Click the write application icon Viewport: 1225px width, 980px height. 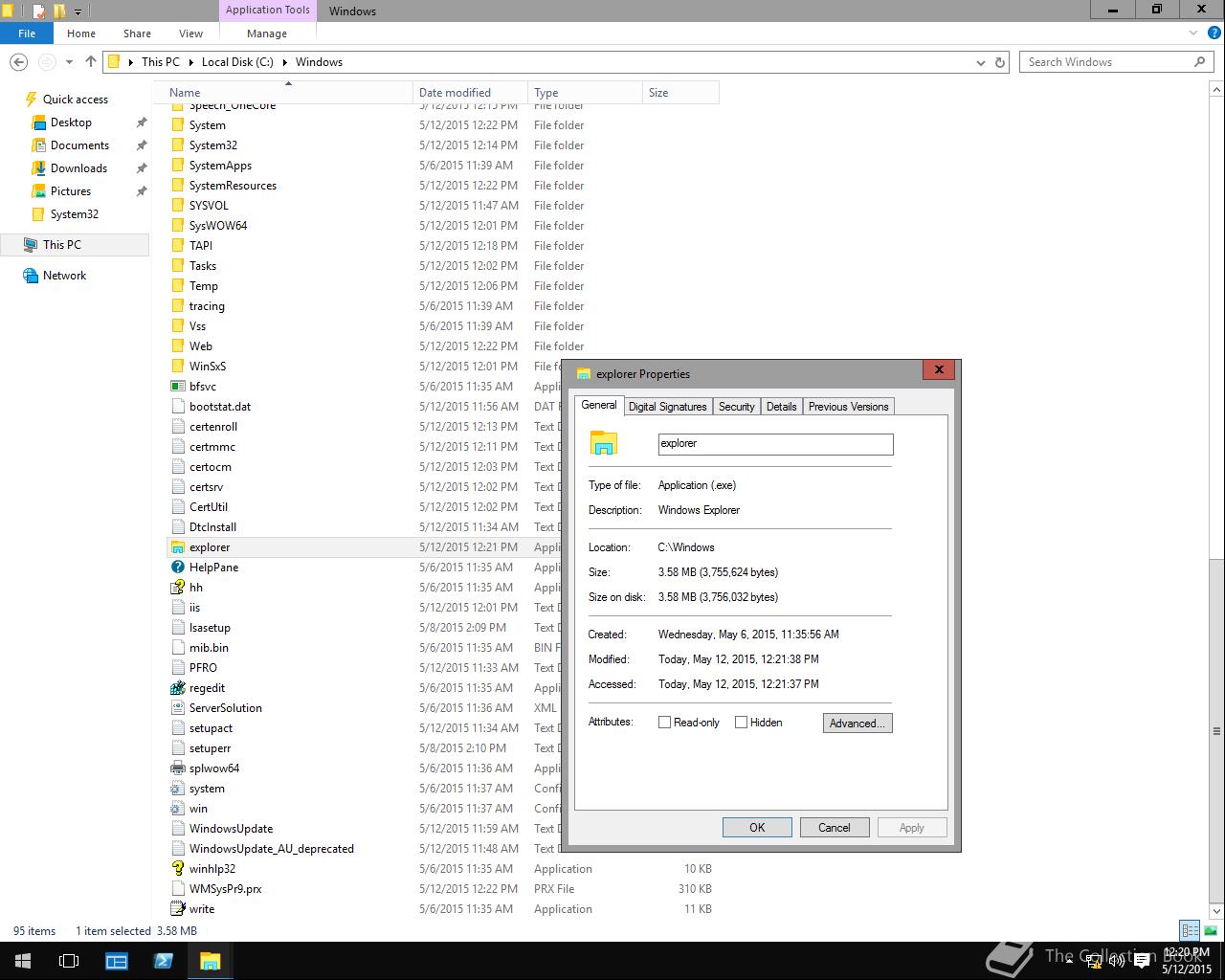coord(177,909)
